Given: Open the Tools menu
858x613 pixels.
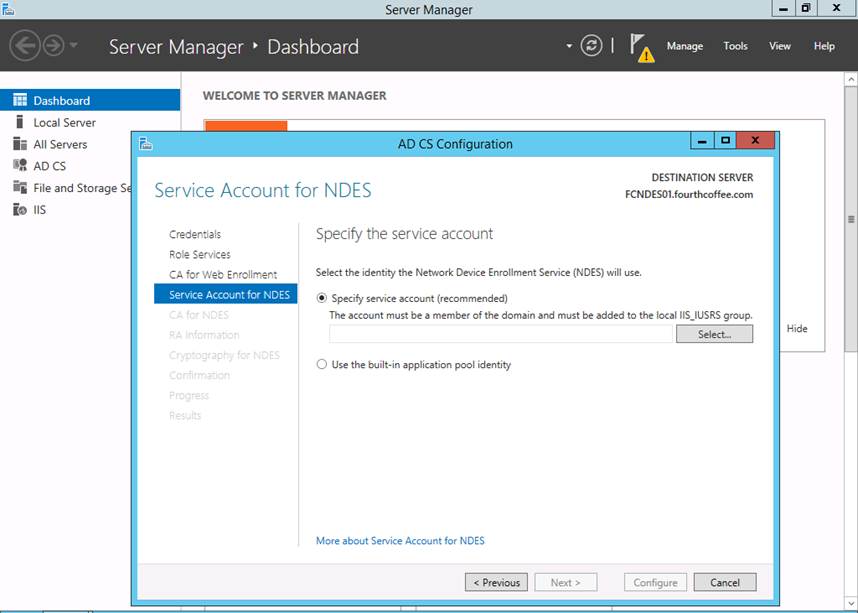Looking at the screenshot, I should (735, 46).
